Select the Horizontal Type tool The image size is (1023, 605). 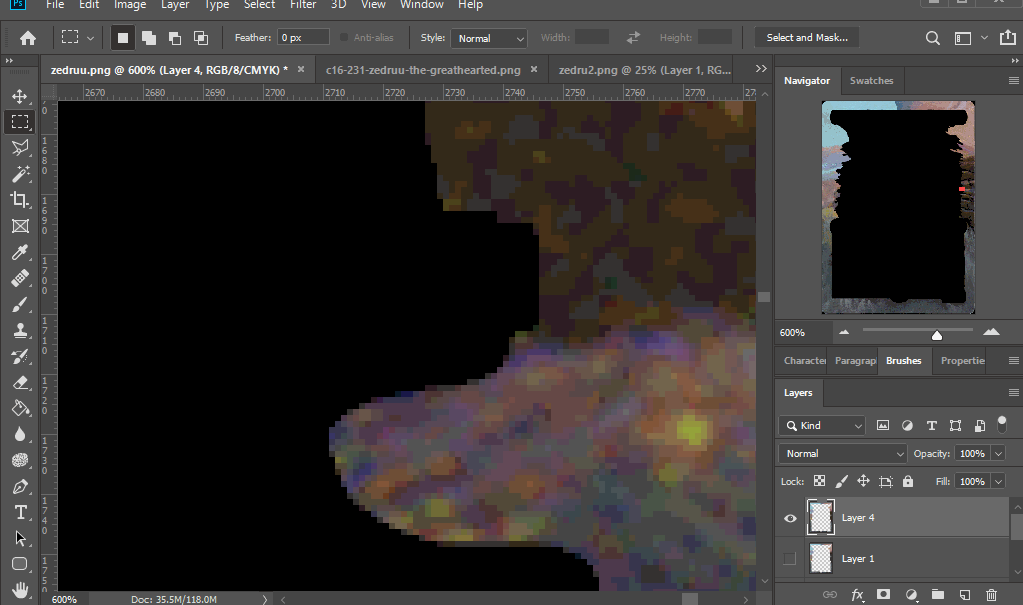point(20,512)
